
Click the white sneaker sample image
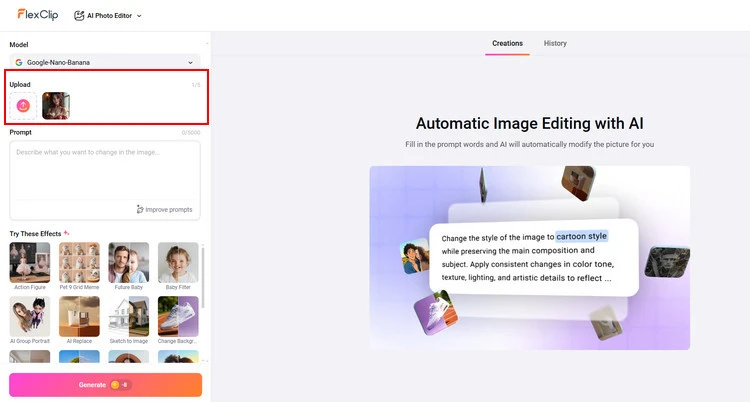(x=436, y=313)
